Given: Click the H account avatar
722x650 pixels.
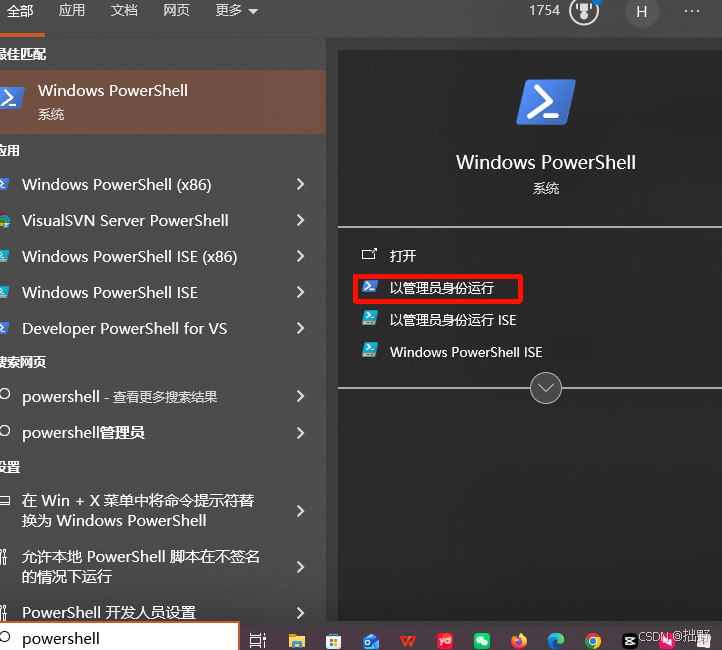Looking at the screenshot, I should pyautogui.click(x=641, y=12).
